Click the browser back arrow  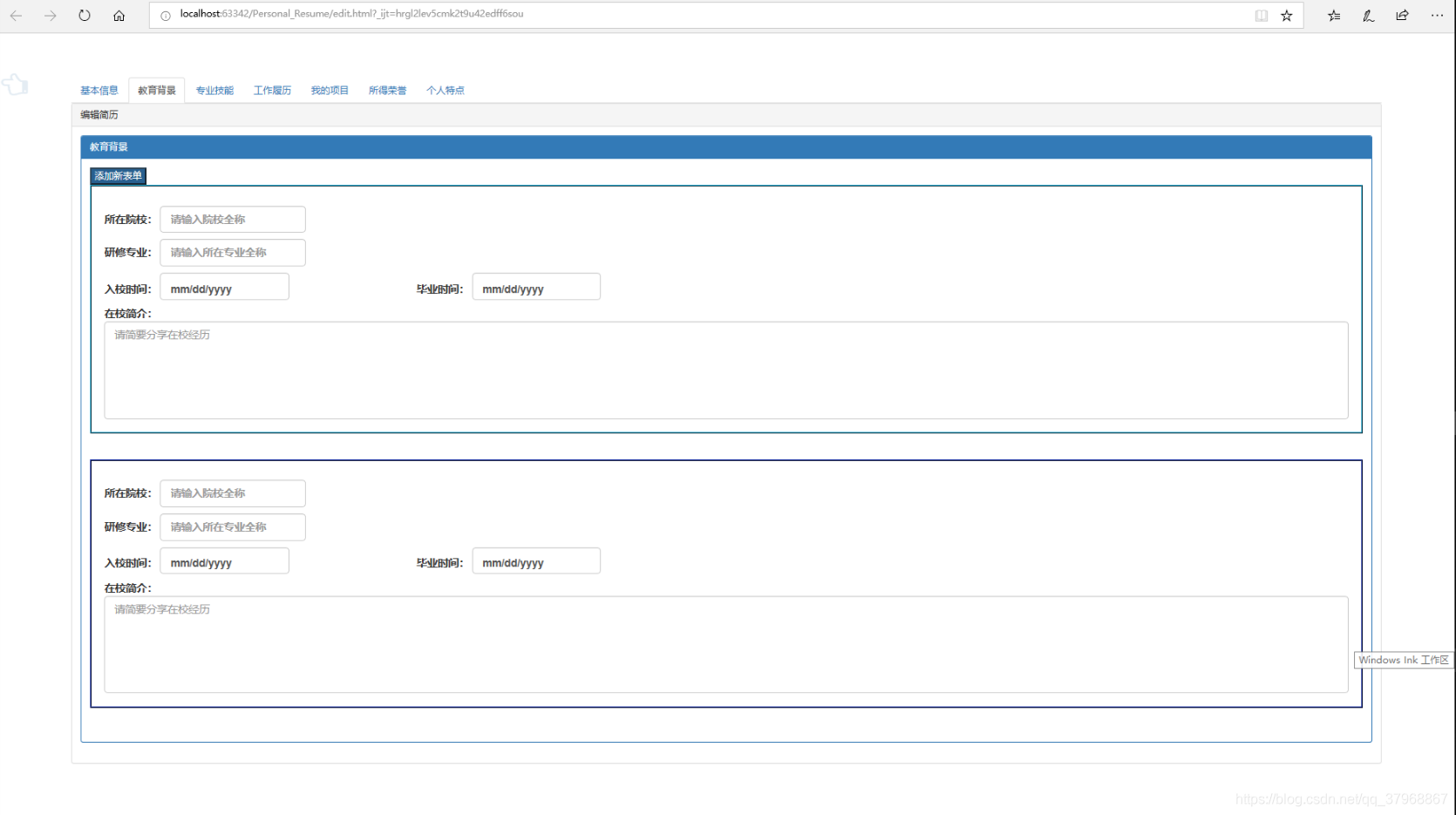pyautogui.click(x=16, y=16)
